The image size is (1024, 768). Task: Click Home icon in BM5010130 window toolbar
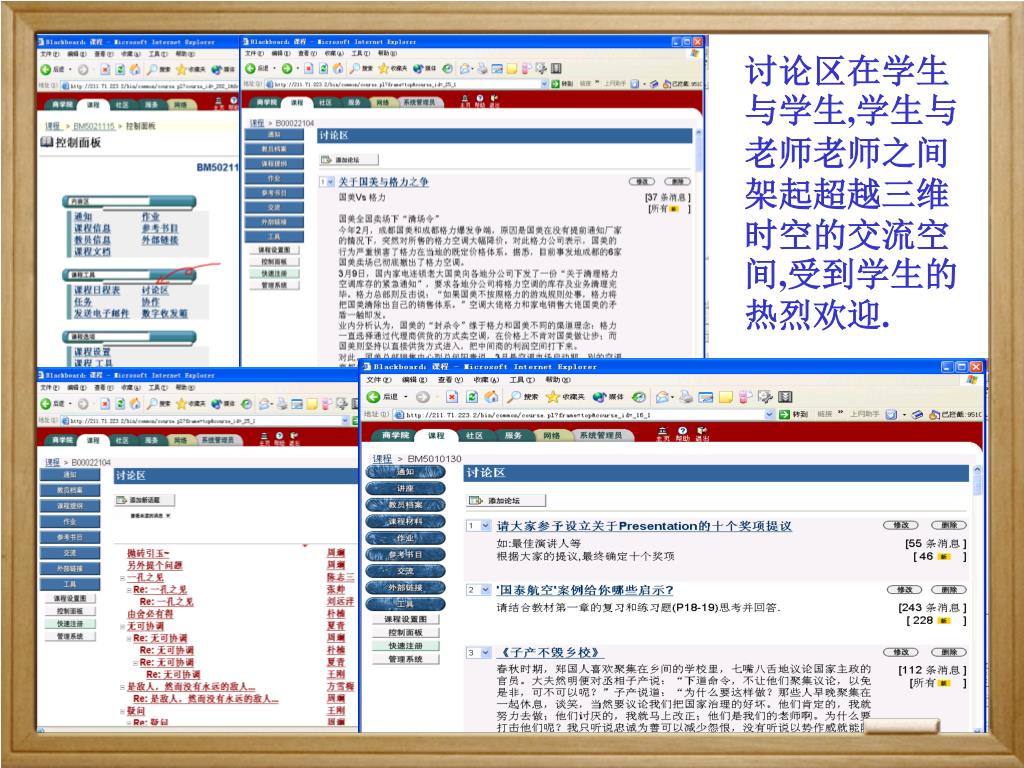coord(491,396)
